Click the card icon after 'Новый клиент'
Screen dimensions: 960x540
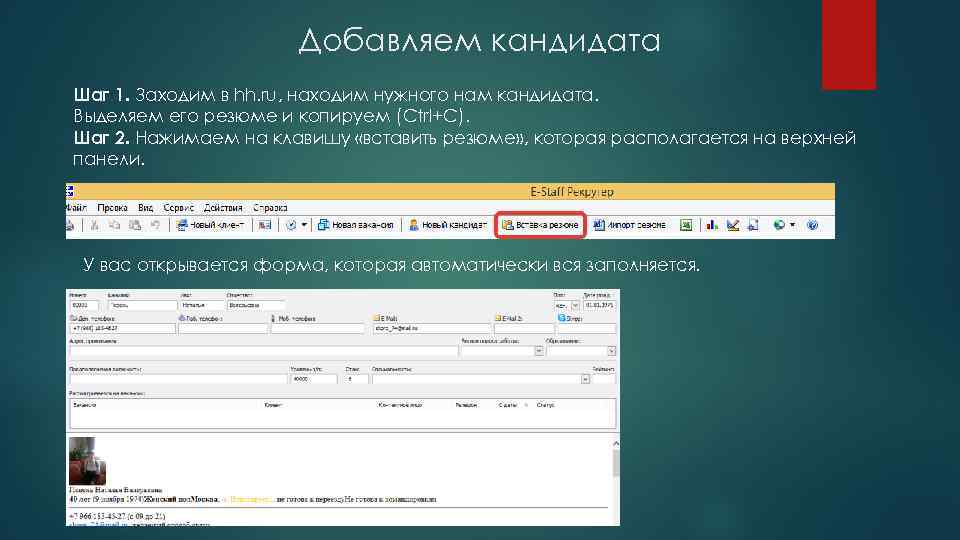(x=264, y=225)
